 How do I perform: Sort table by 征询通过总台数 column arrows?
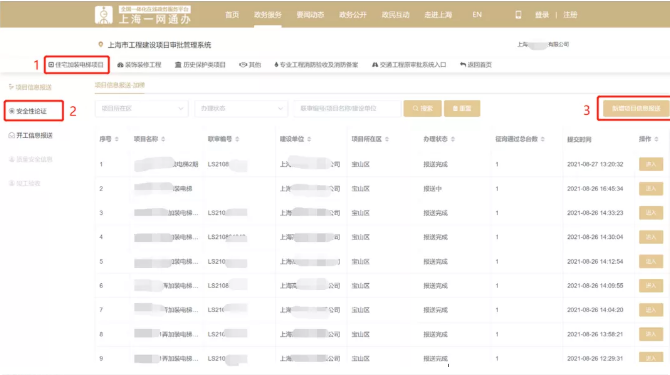[x=543, y=139]
